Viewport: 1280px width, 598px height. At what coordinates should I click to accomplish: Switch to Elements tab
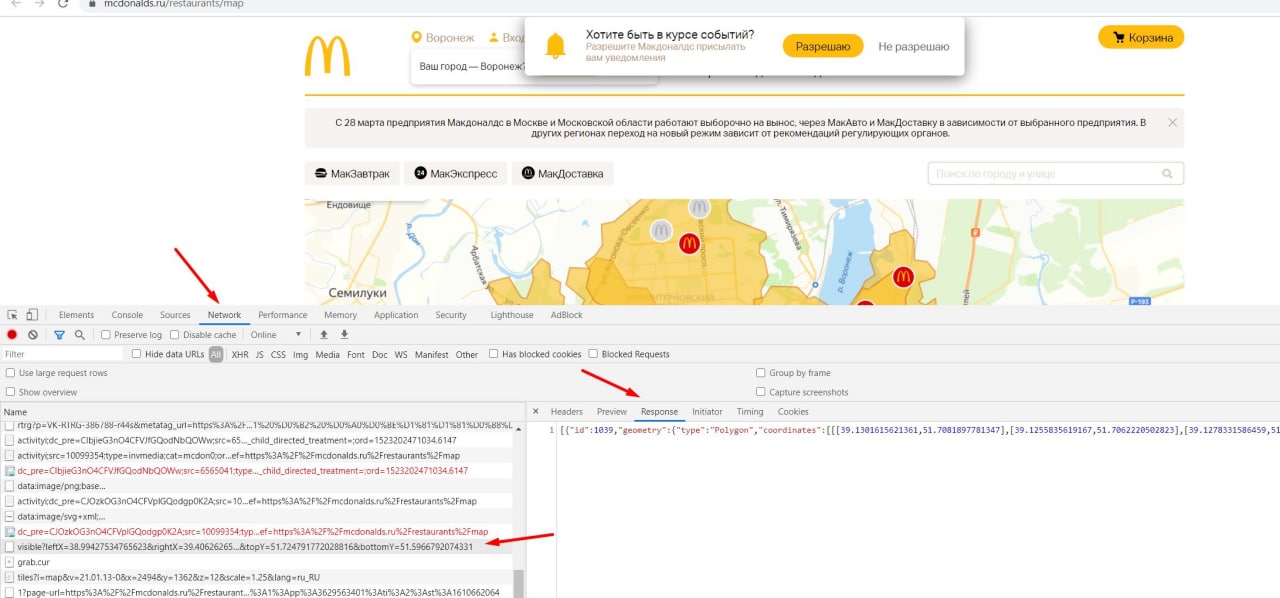(77, 315)
